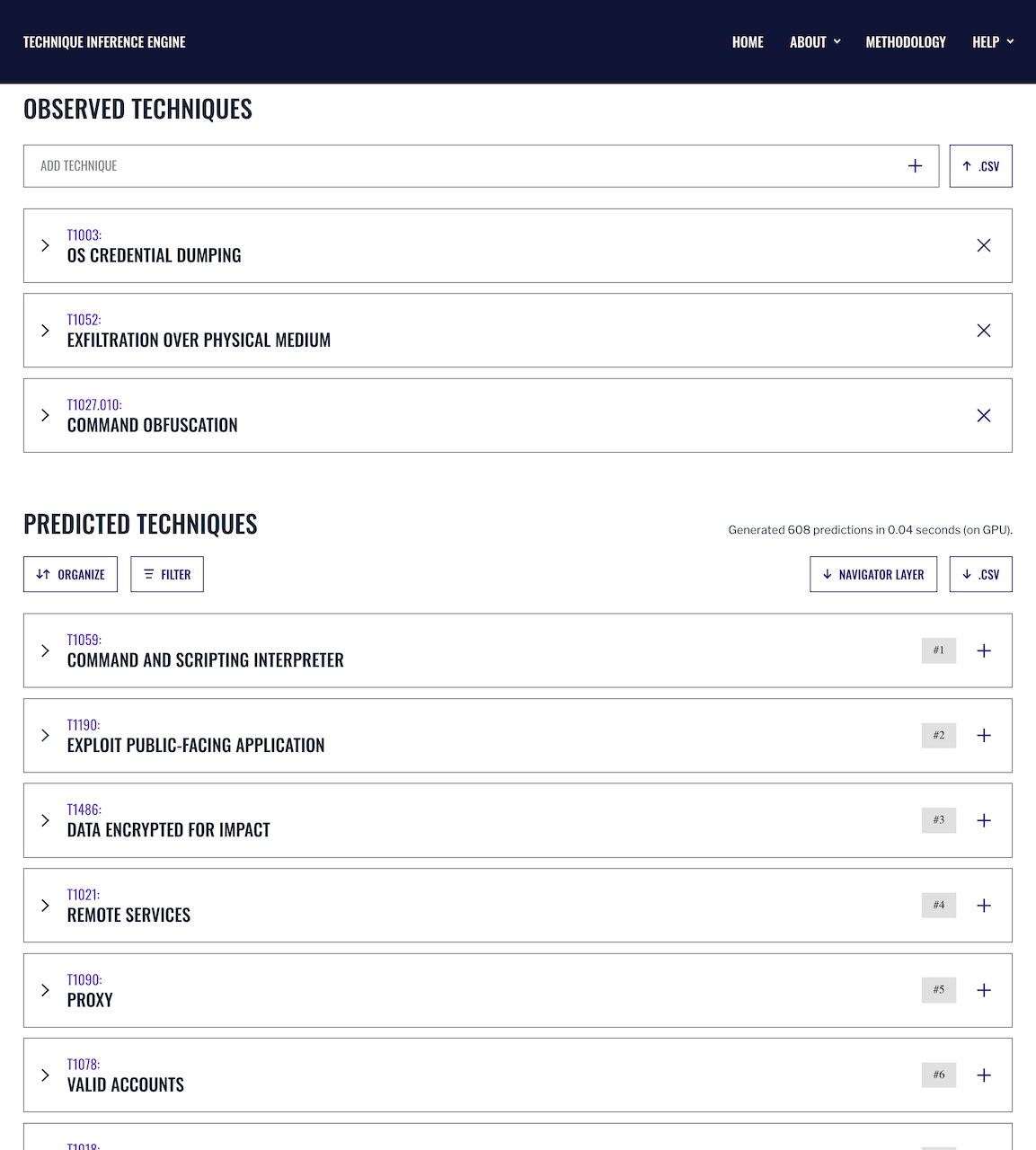
Task: Add Data Encrypted for Impact technique
Action: (x=984, y=820)
